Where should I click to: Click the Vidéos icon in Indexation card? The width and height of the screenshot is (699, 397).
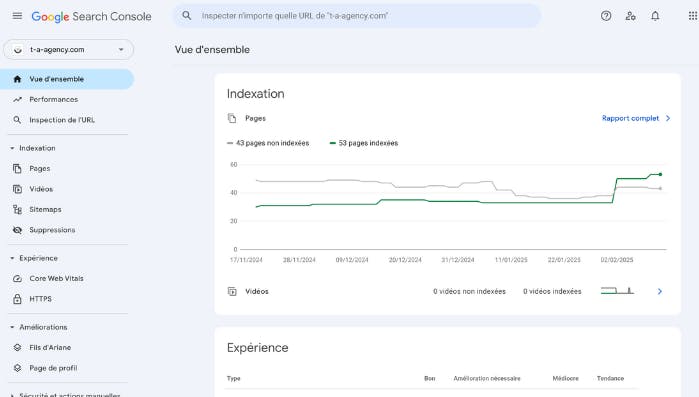pyautogui.click(x=232, y=291)
